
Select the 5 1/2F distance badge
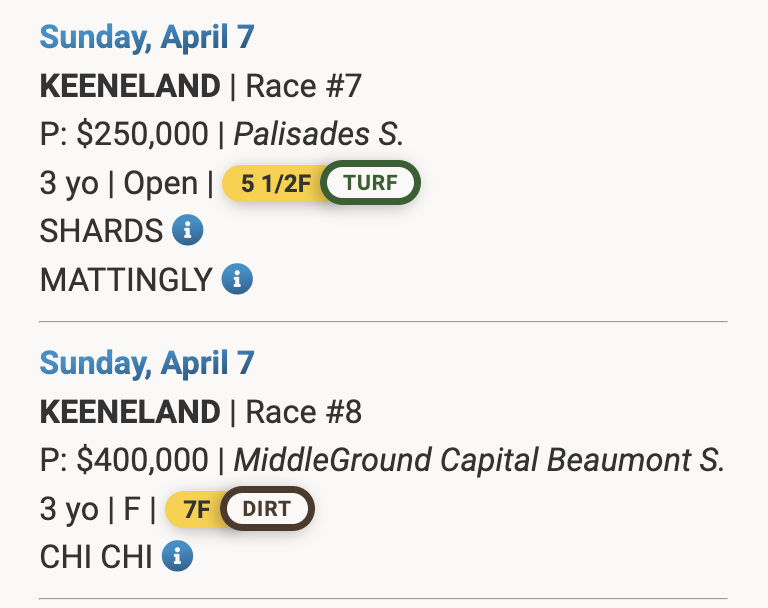point(275,184)
